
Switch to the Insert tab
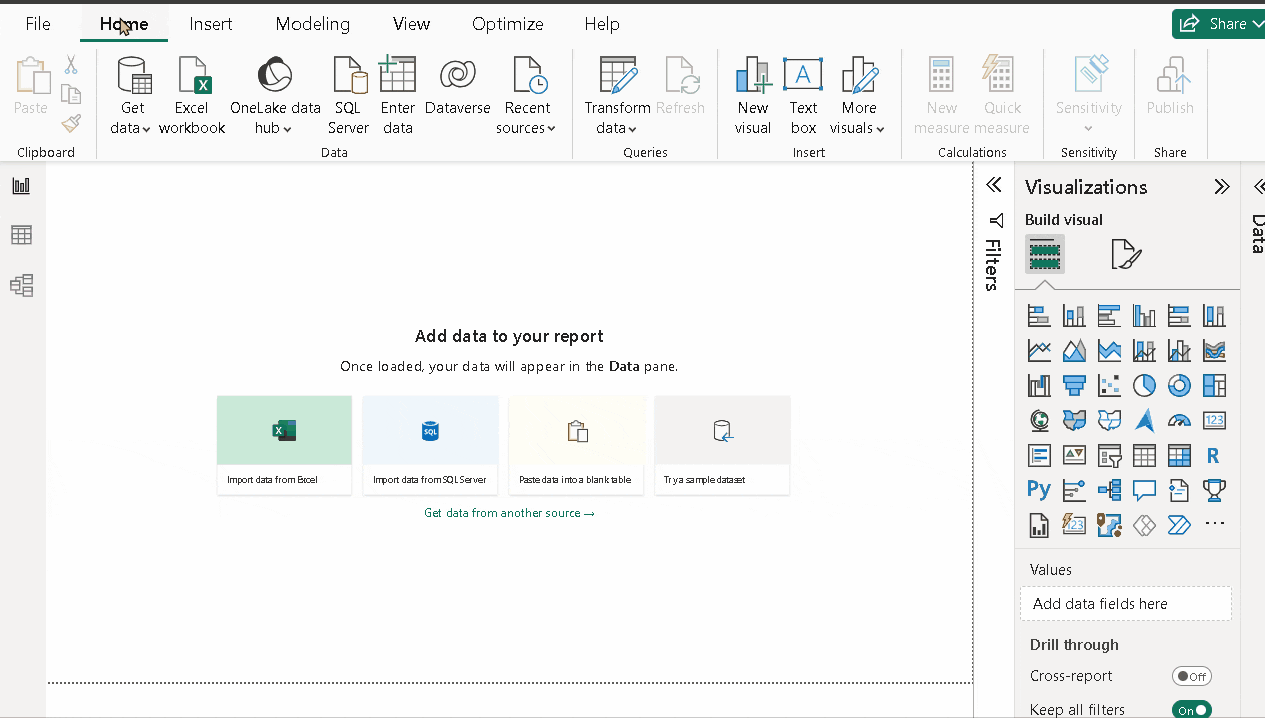211,24
